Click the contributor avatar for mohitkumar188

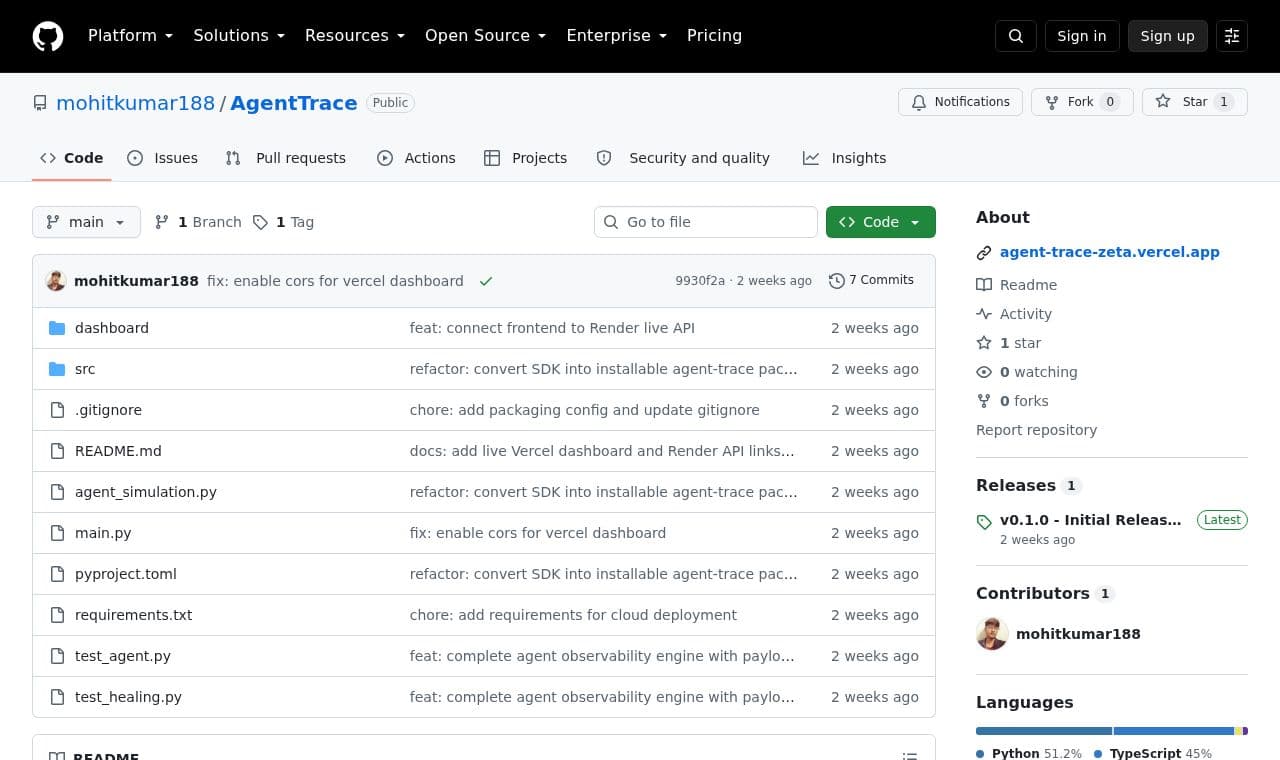[992, 634]
